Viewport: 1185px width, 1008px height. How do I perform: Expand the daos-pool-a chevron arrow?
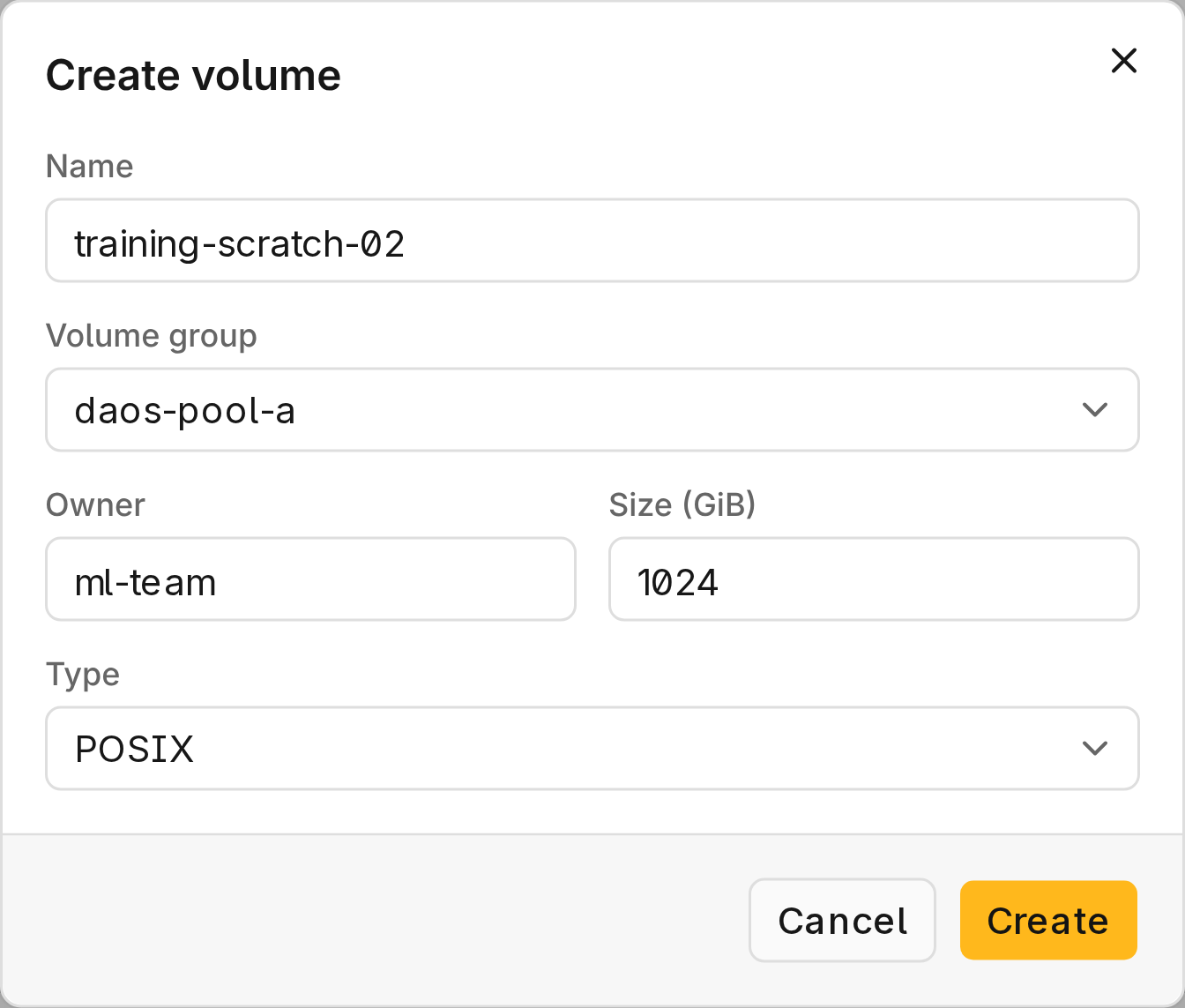click(1094, 410)
